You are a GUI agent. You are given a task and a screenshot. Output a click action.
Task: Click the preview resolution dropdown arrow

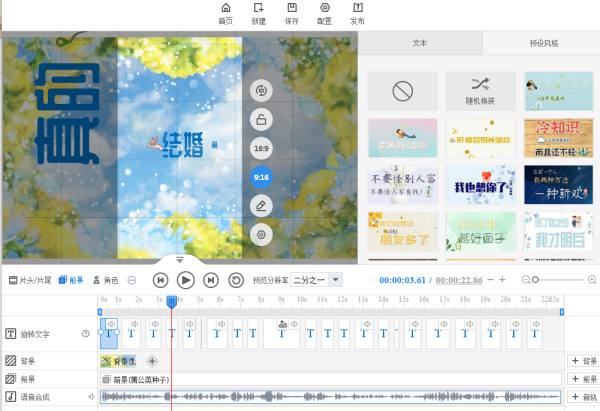coord(336,280)
